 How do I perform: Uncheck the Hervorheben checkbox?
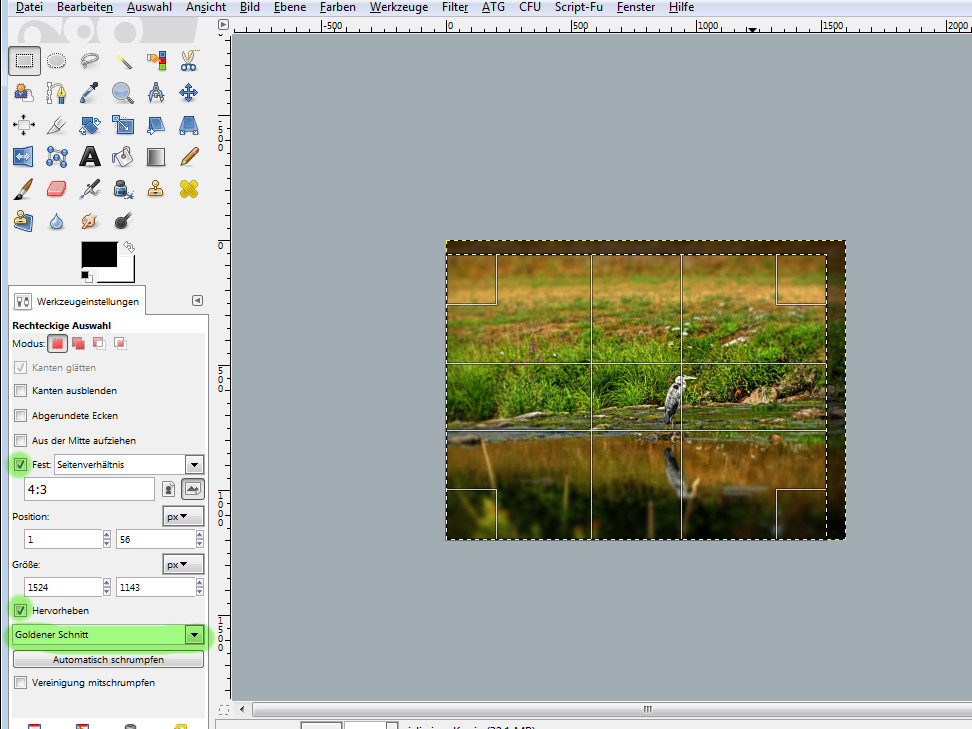[21, 609]
